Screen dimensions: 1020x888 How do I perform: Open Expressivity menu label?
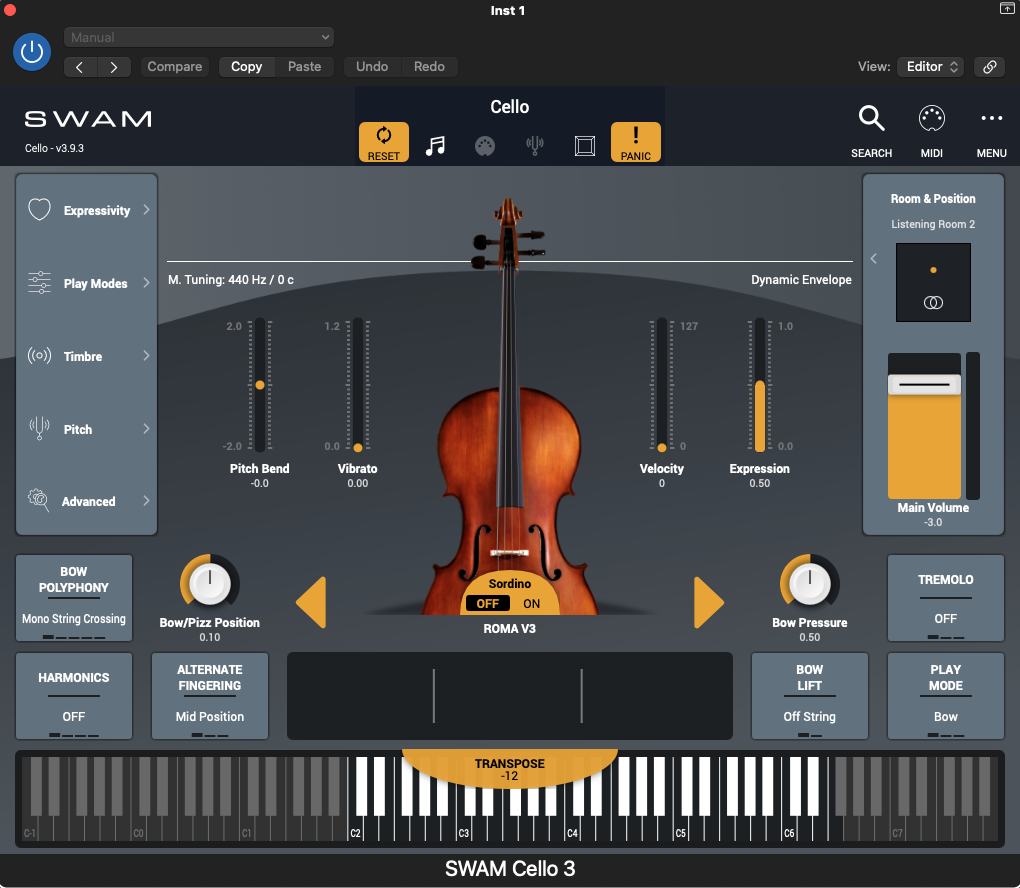97,210
